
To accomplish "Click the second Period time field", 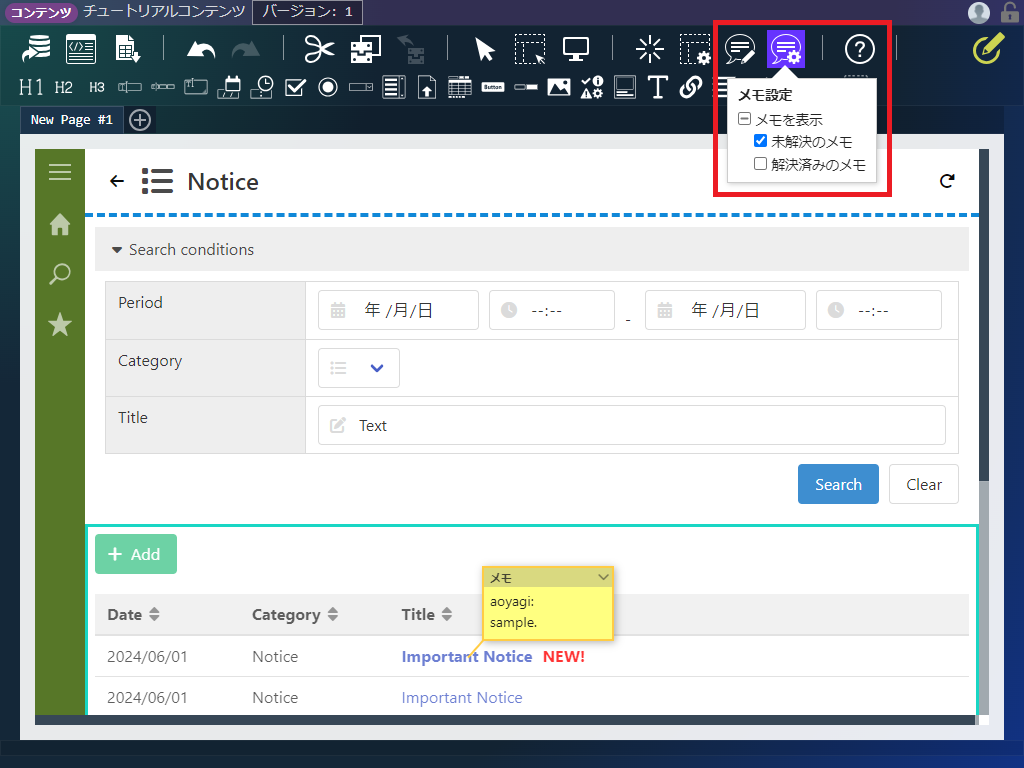I will click(878, 310).
